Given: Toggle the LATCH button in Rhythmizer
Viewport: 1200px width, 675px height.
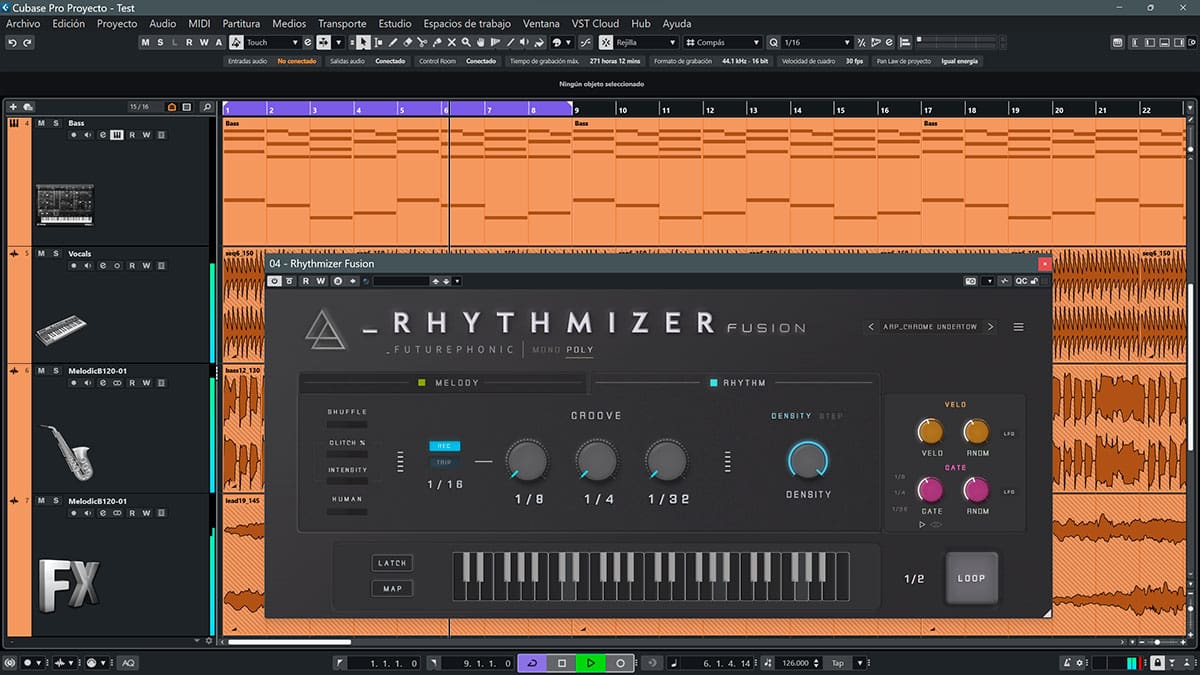Looking at the screenshot, I should [392, 563].
